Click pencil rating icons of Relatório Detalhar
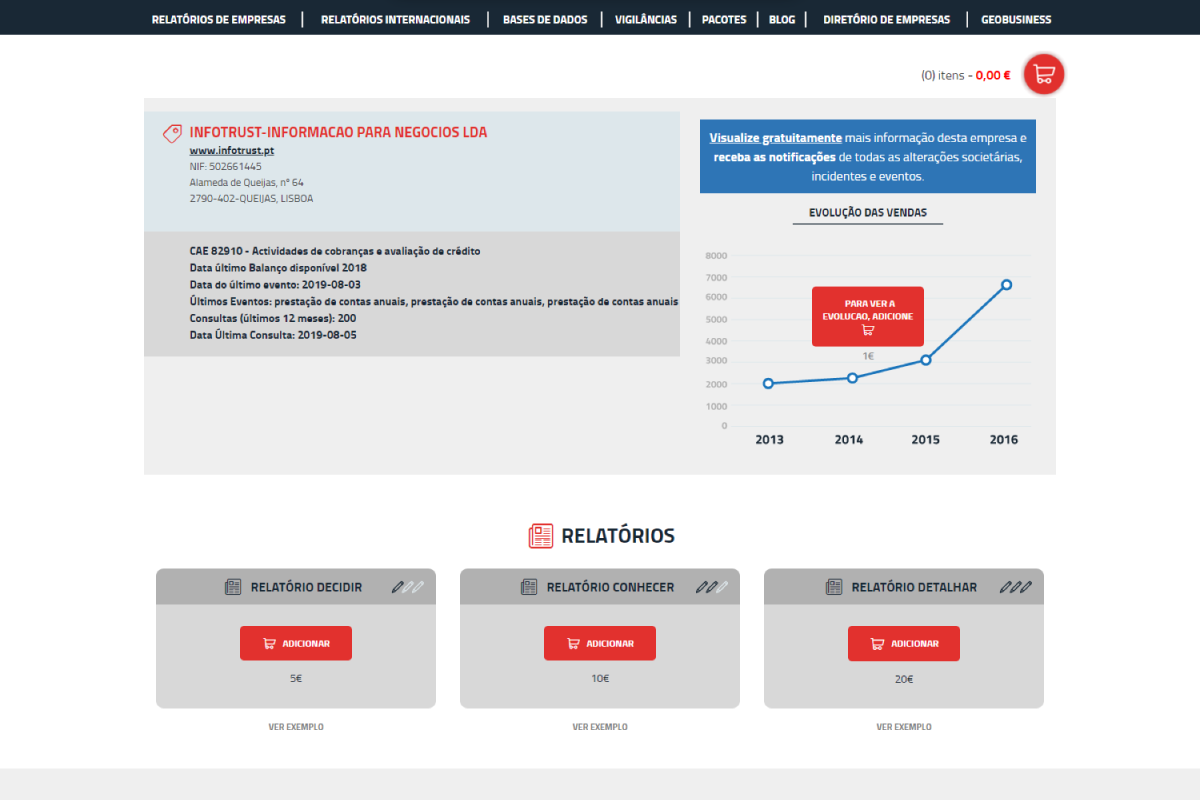Screen dimensions: 1200x800 (1016, 587)
